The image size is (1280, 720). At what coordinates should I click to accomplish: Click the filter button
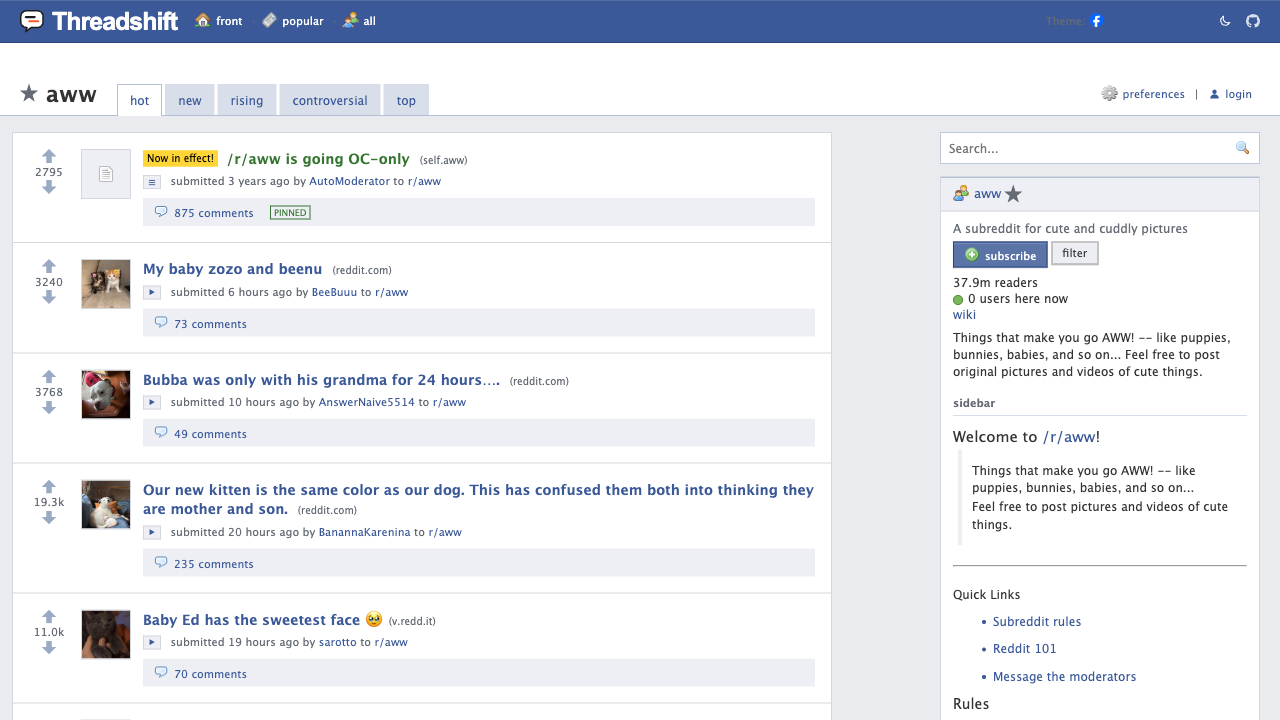(1075, 254)
